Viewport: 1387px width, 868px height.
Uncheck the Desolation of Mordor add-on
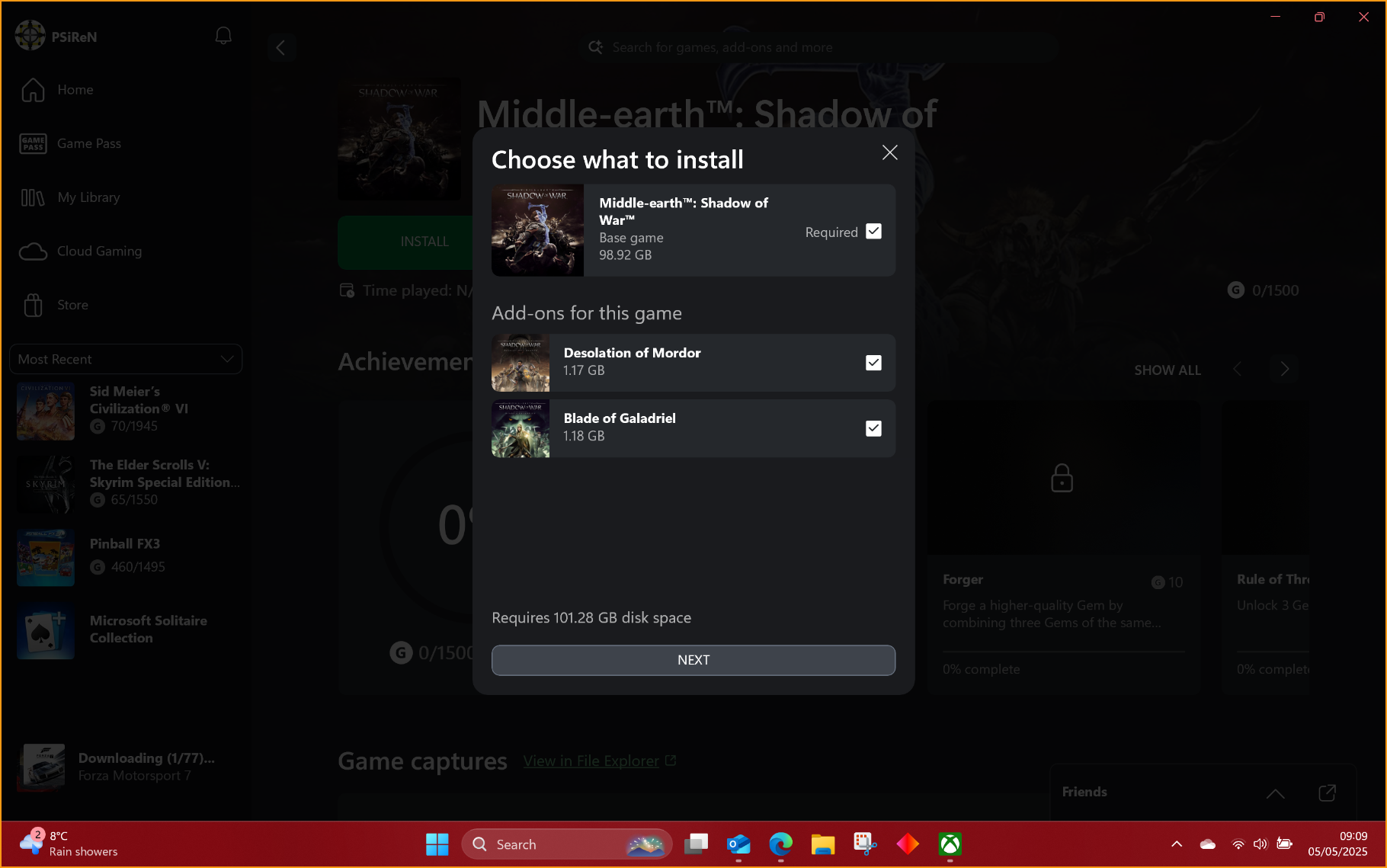[x=873, y=363]
